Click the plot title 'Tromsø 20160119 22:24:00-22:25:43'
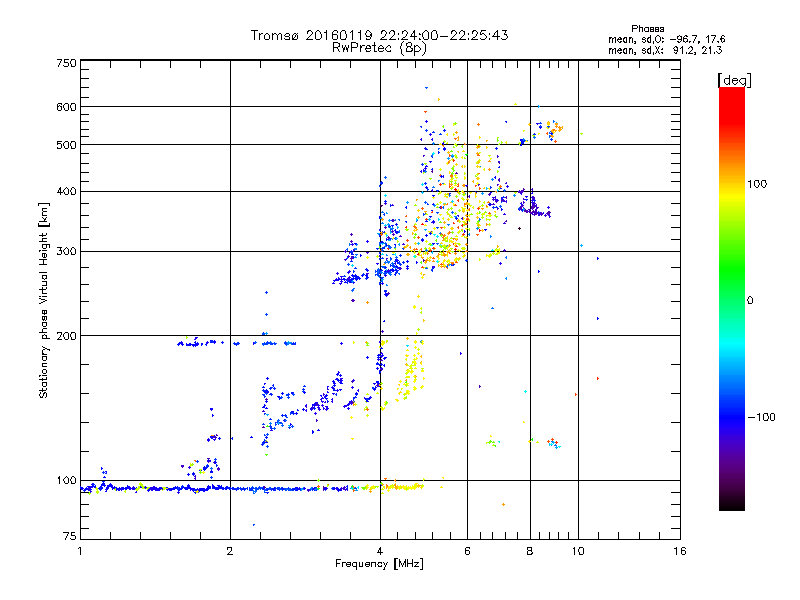The height and width of the screenshot is (600, 800). [x=379, y=35]
